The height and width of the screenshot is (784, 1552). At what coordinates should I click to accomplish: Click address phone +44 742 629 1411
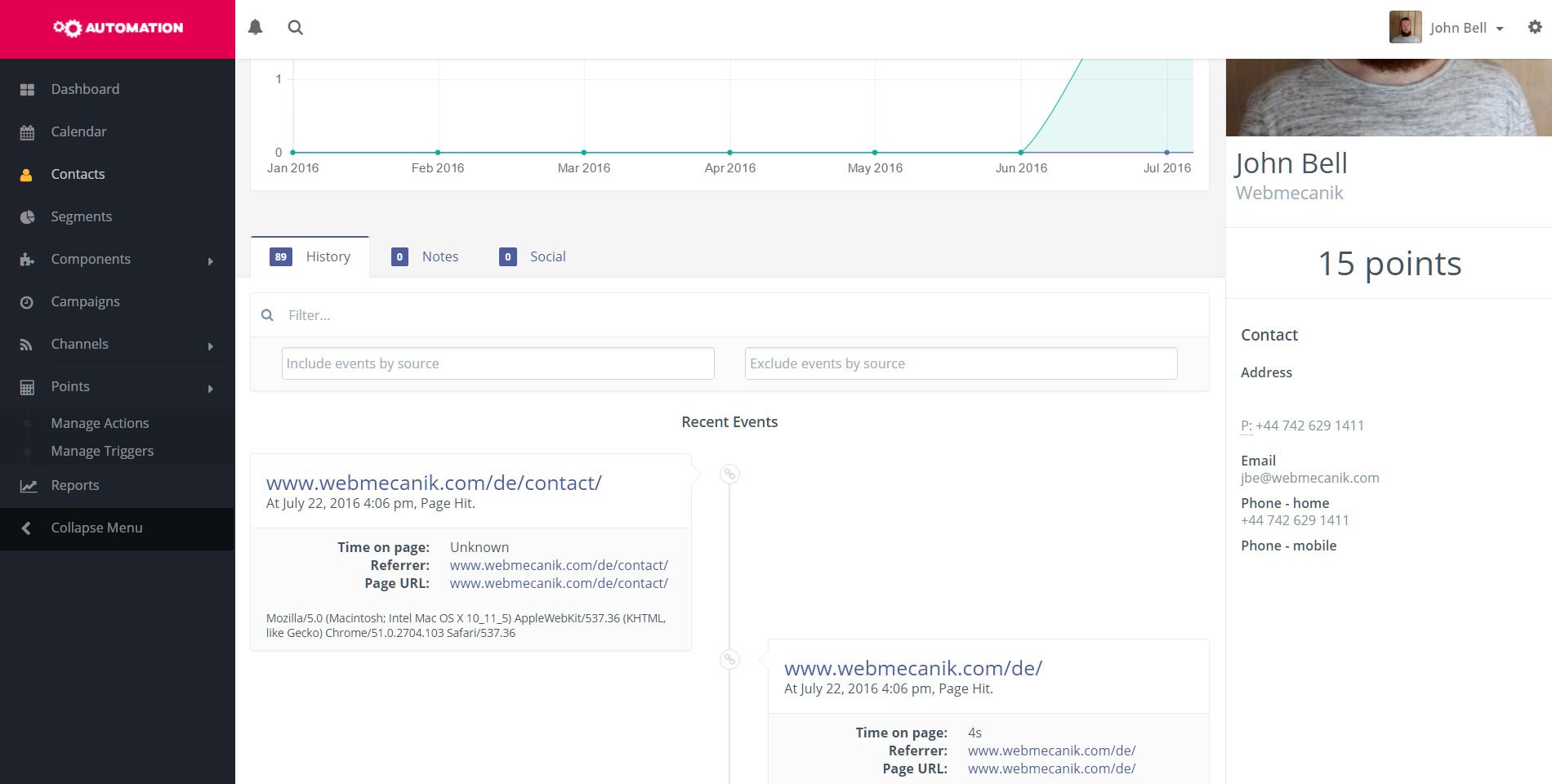1309,425
